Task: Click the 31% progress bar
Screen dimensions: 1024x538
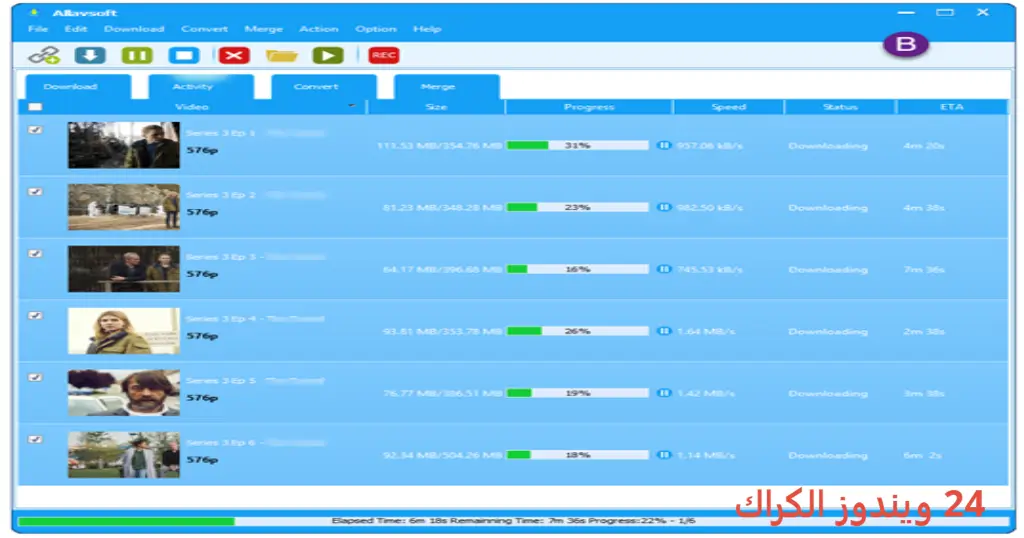Action: point(578,145)
